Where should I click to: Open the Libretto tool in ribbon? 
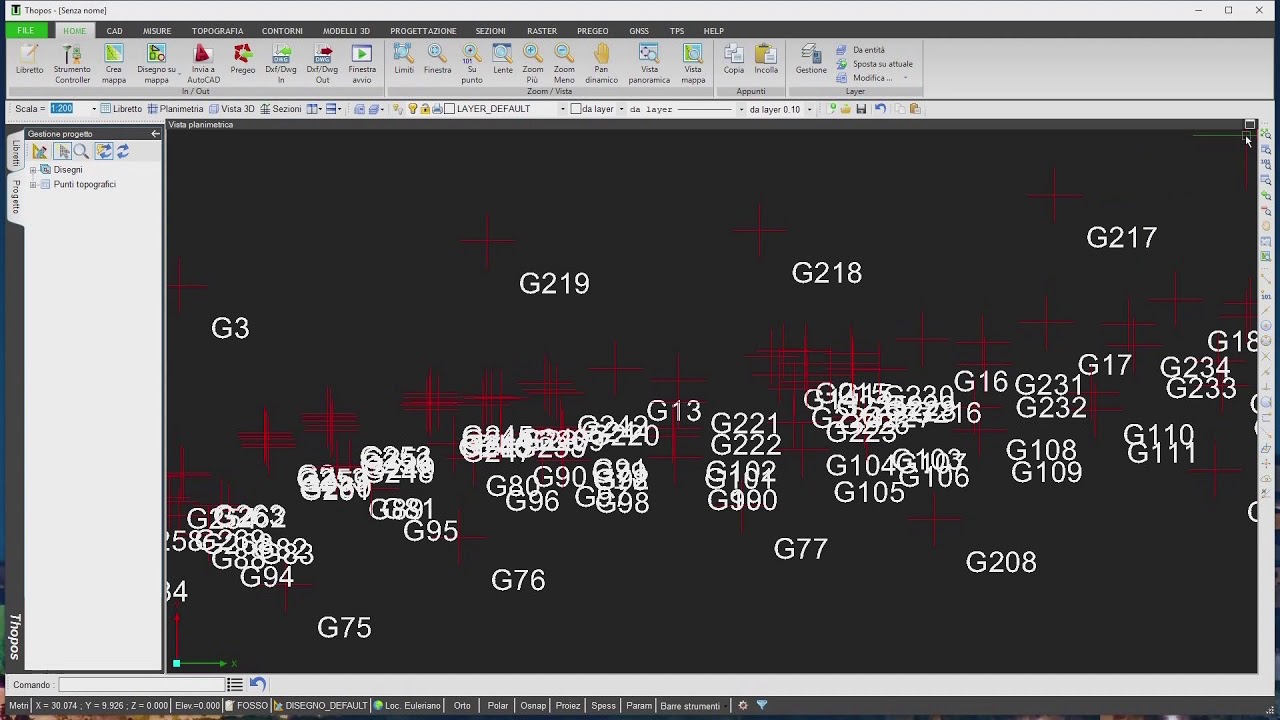click(29, 60)
